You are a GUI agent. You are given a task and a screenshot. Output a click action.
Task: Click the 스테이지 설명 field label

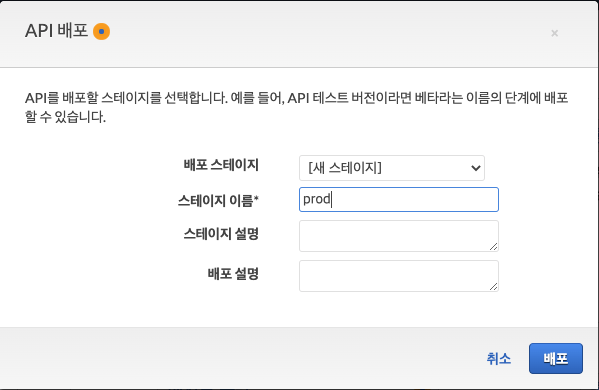point(221,233)
